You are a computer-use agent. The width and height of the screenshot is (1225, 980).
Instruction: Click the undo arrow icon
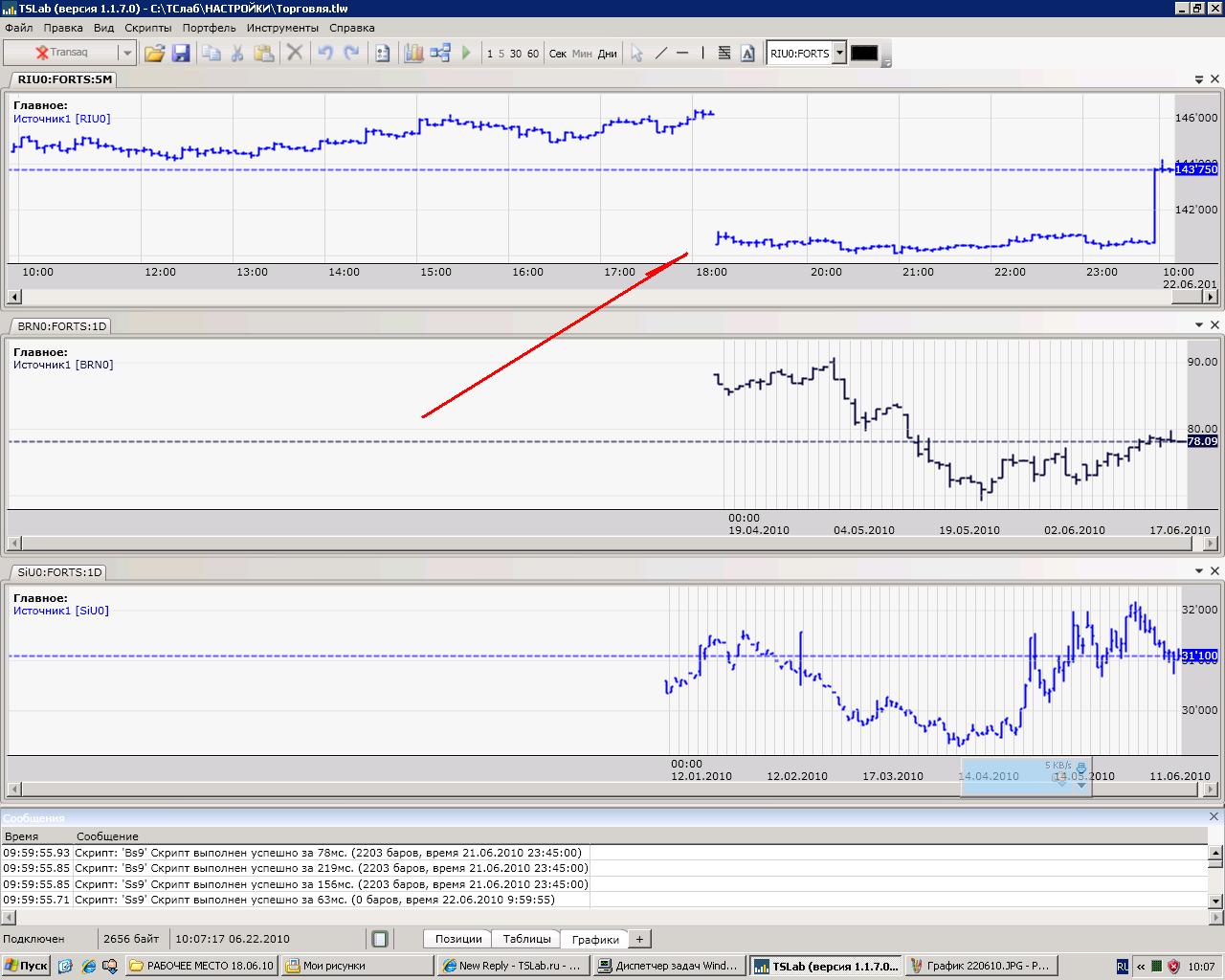325,54
